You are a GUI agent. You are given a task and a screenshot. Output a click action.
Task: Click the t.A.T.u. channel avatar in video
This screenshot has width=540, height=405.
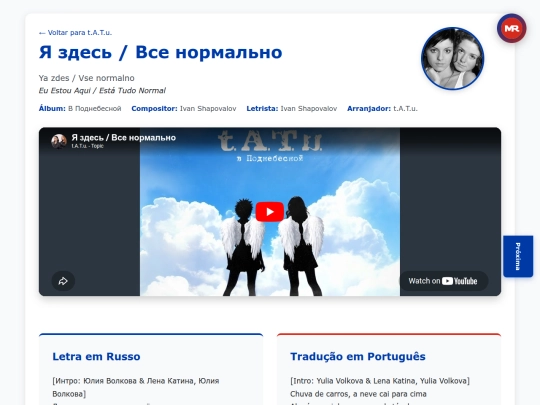[59, 141]
